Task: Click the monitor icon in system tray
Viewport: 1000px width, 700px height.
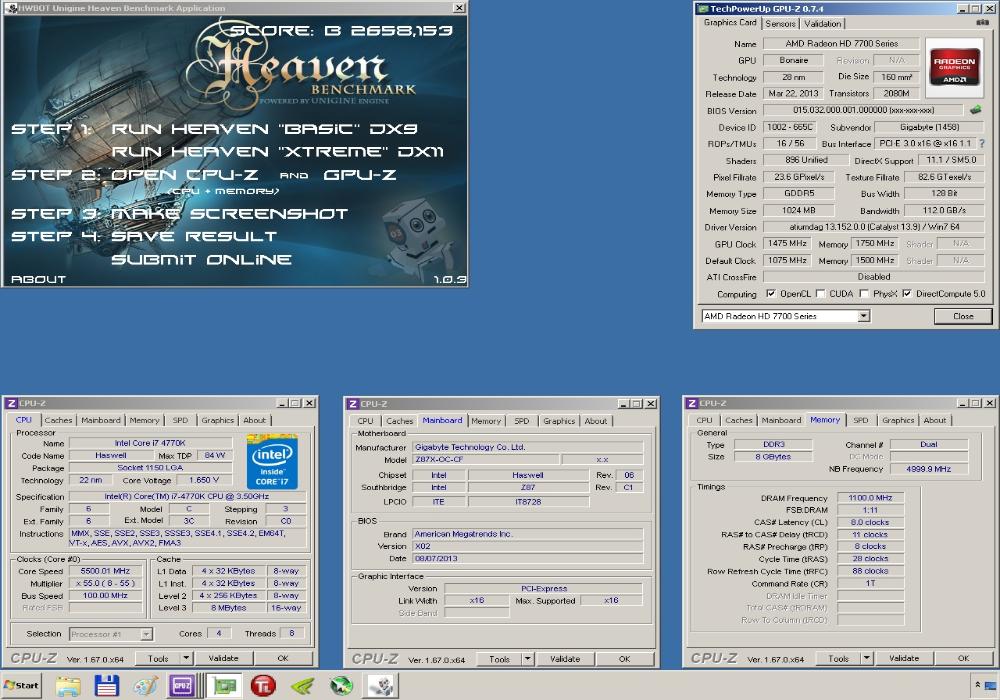Action: coord(990,685)
